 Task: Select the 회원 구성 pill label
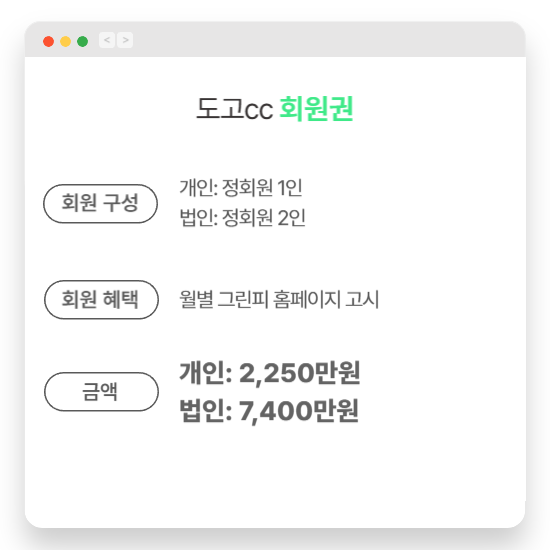click(x=100, y=203)
